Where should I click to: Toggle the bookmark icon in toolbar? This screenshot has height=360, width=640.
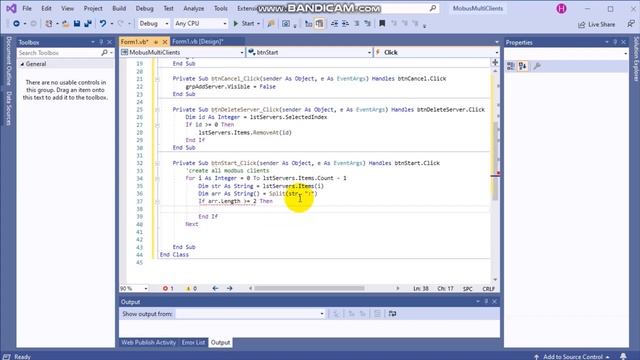point(382,24)
